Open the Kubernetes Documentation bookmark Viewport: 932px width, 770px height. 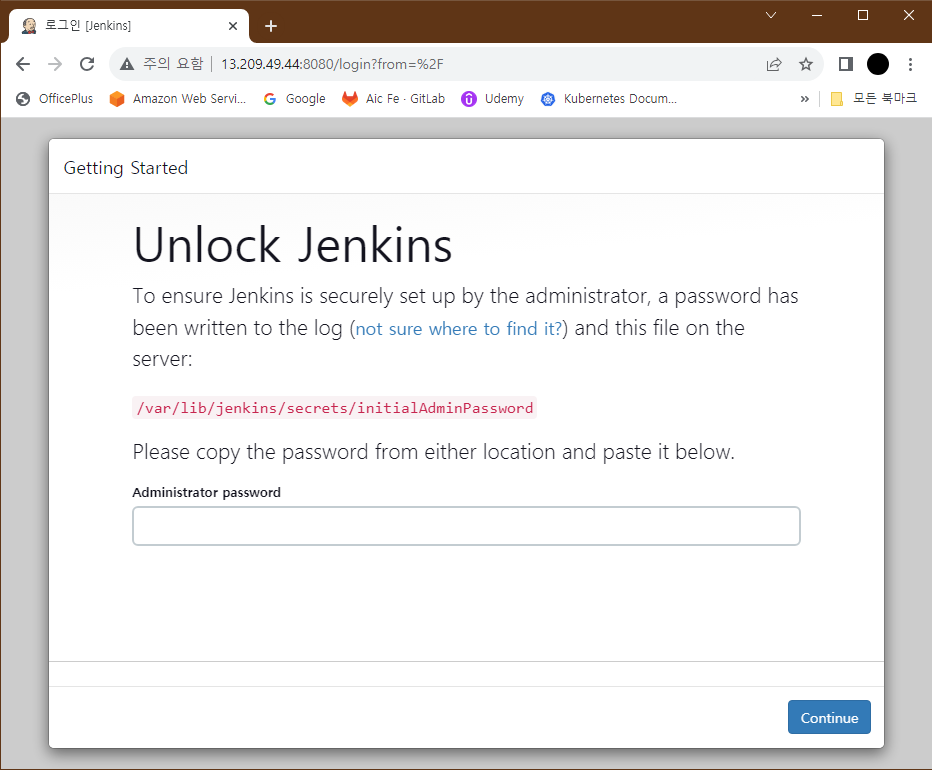pos(609,99)
